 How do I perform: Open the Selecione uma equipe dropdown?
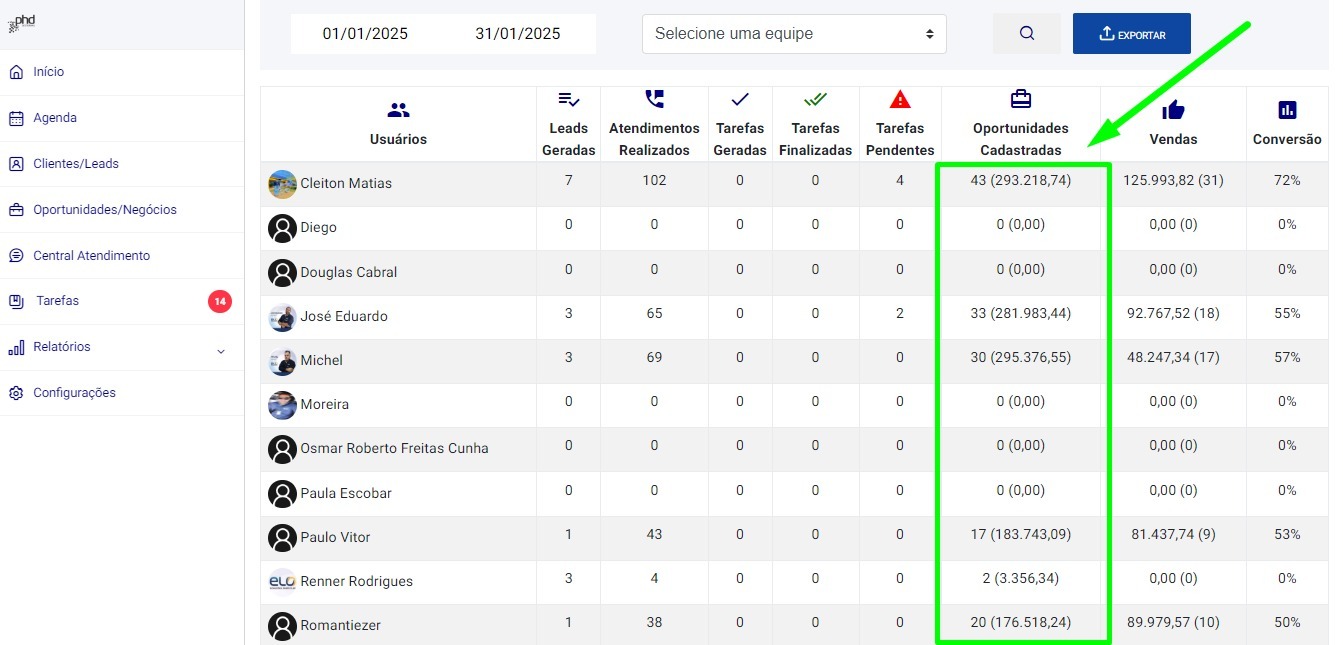click(794, 34)
